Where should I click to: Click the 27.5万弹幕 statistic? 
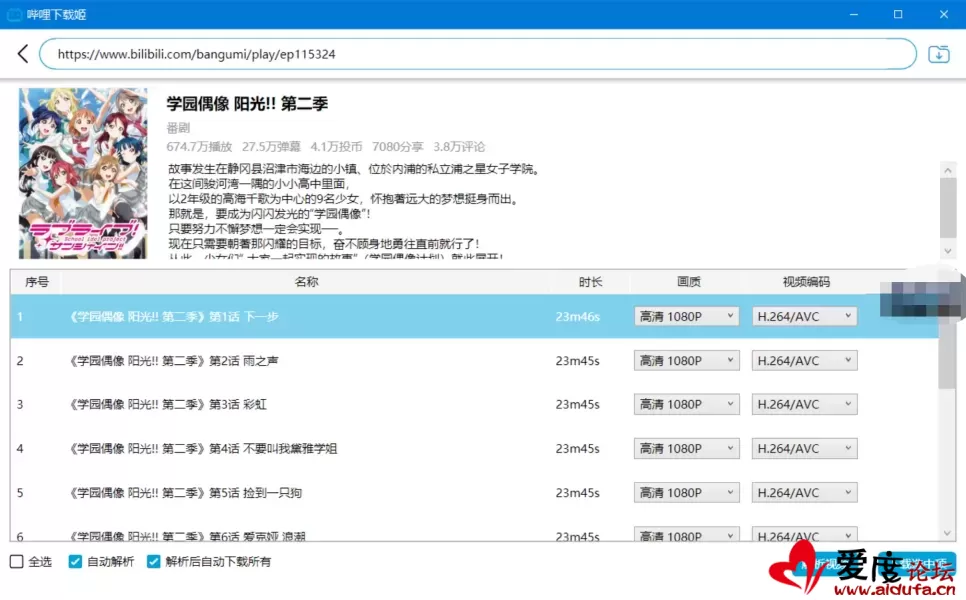tap(271, 147)
